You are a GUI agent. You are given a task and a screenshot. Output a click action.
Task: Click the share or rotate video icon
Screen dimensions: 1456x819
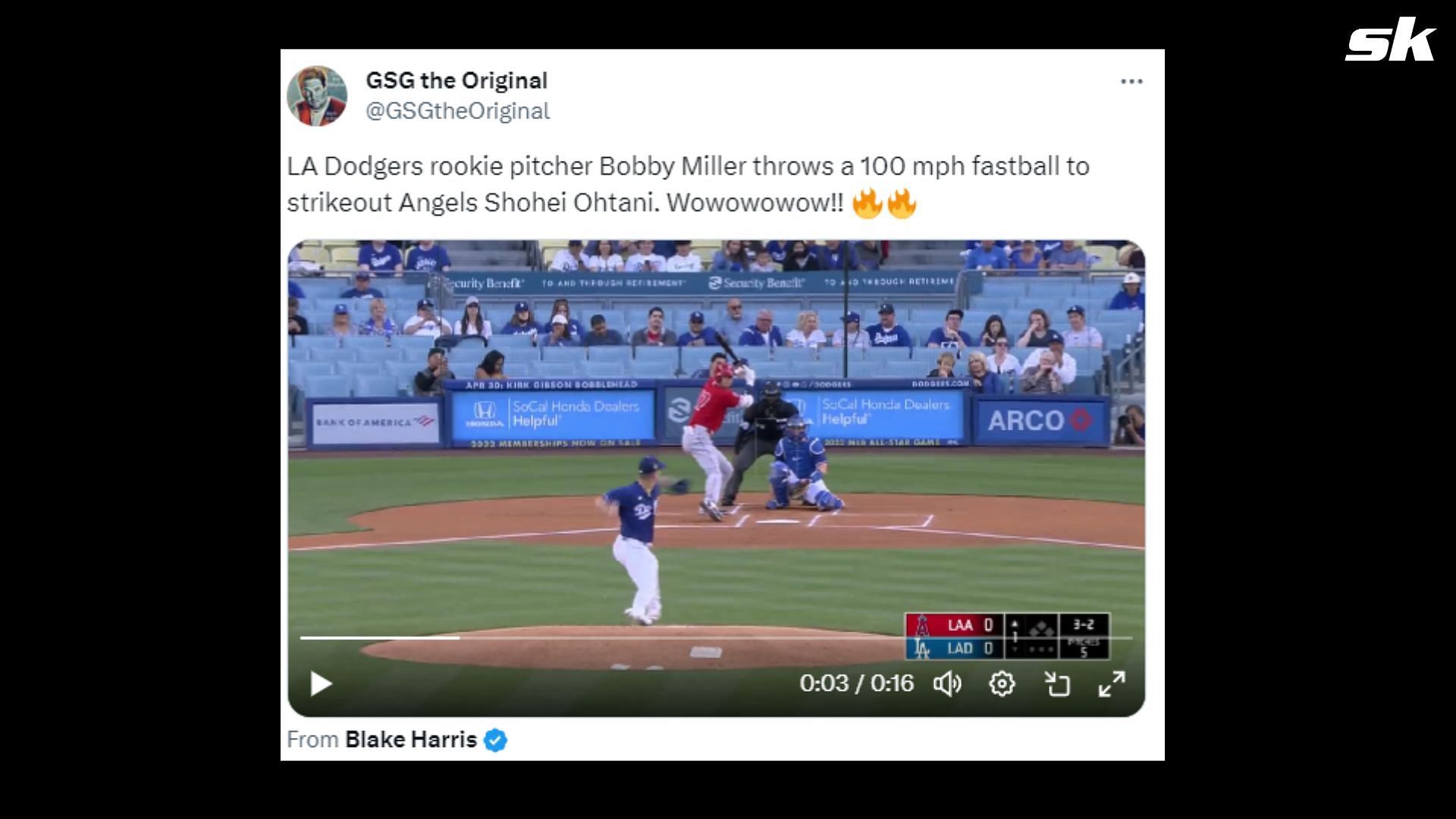[1057, 684]
